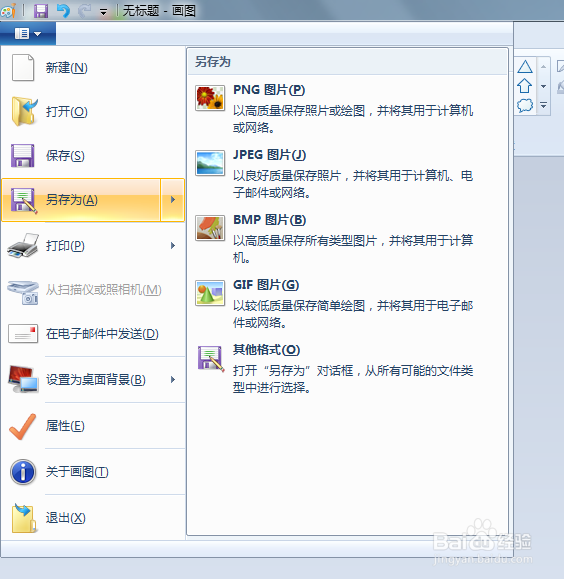Choose 退出(X) to quit Paint

point(93,518)
